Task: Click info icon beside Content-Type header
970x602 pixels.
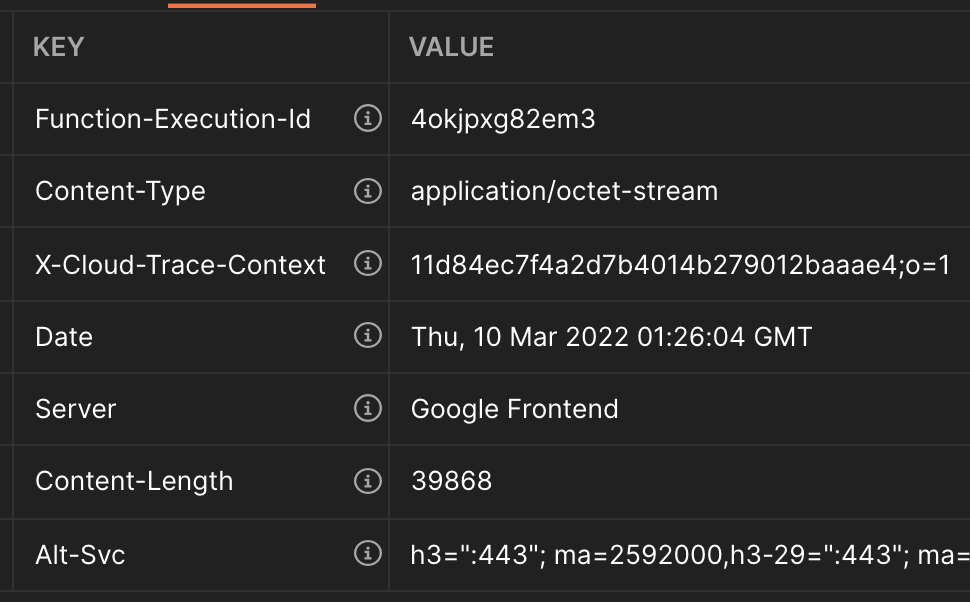Action: coord(367,191)
